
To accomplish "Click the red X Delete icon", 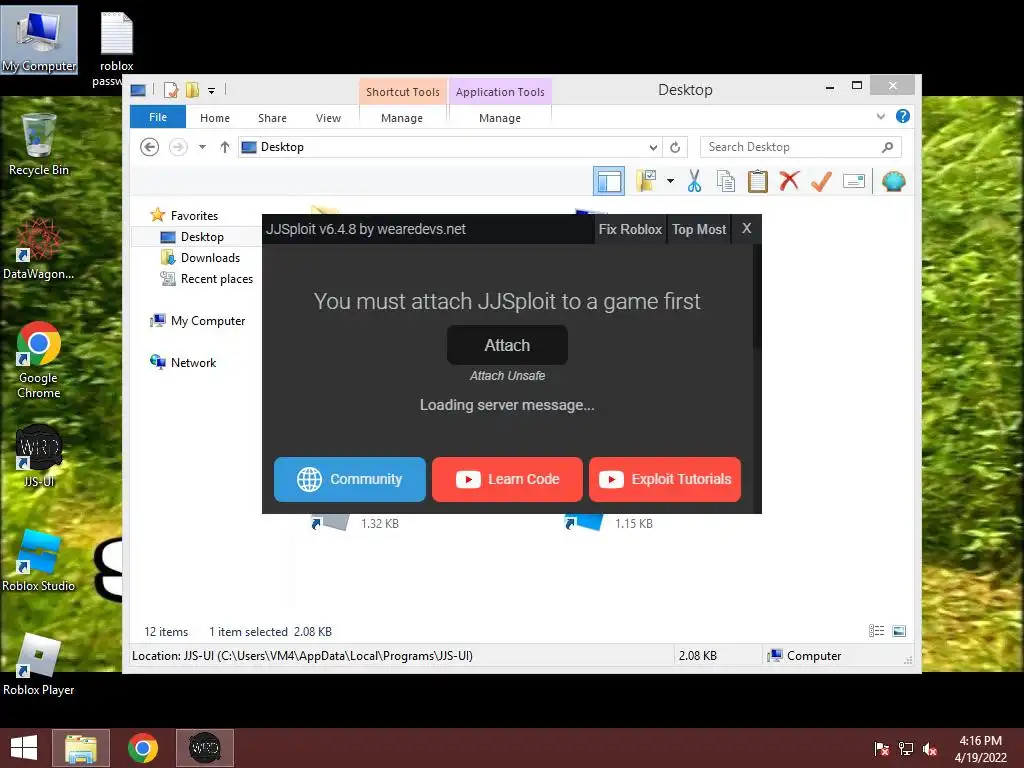I will tap(790, 180).
